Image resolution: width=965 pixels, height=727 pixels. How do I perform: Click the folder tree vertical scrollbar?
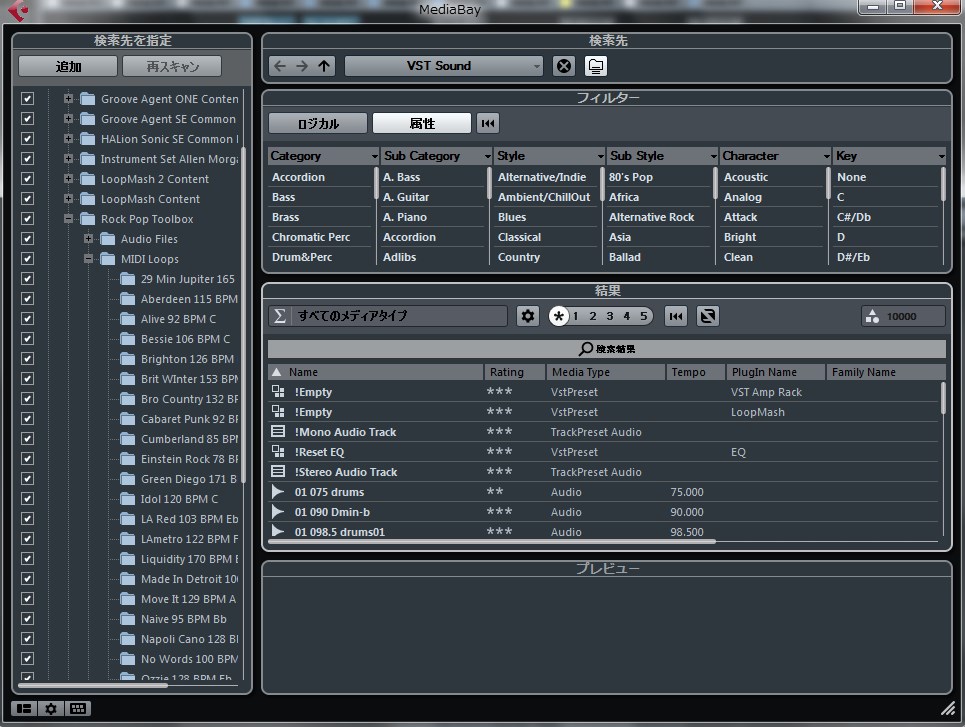tap(244, 314)
